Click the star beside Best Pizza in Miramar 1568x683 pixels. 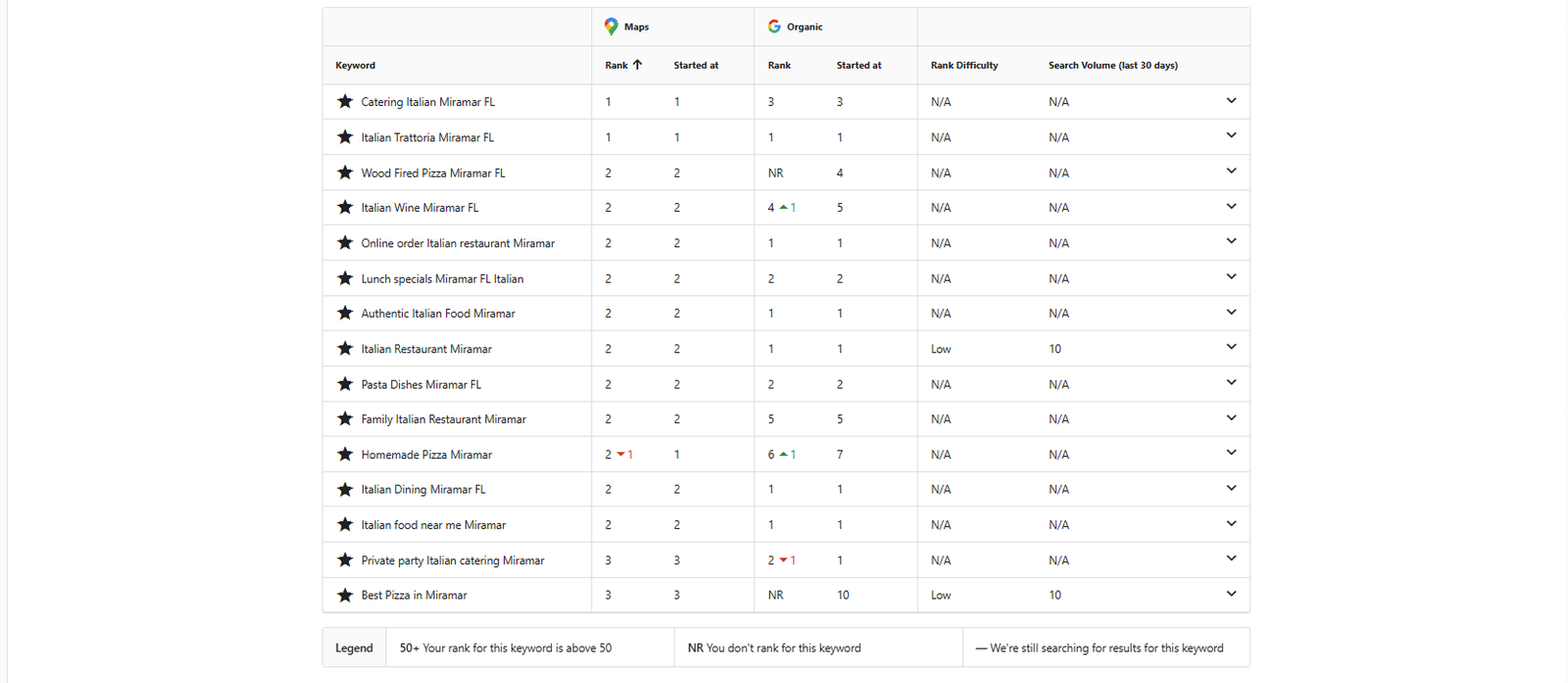345,596
